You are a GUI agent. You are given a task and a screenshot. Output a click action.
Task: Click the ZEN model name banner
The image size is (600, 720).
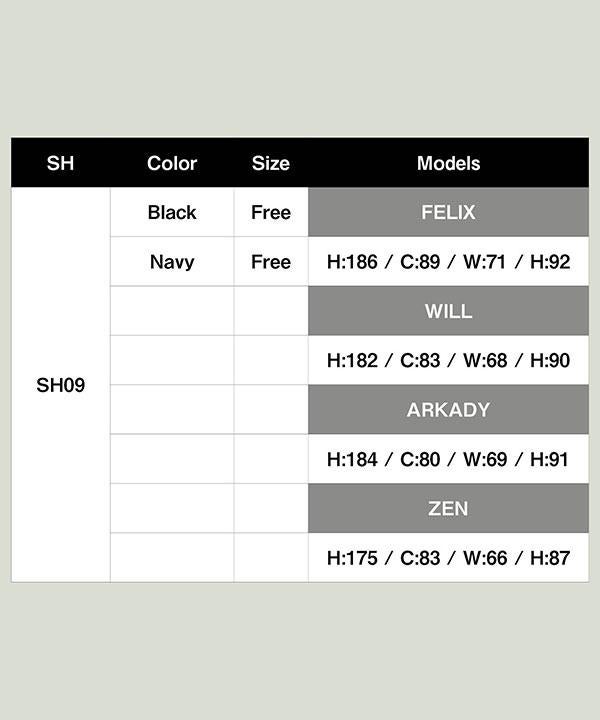pyautogui.click(x=449, y=508)
